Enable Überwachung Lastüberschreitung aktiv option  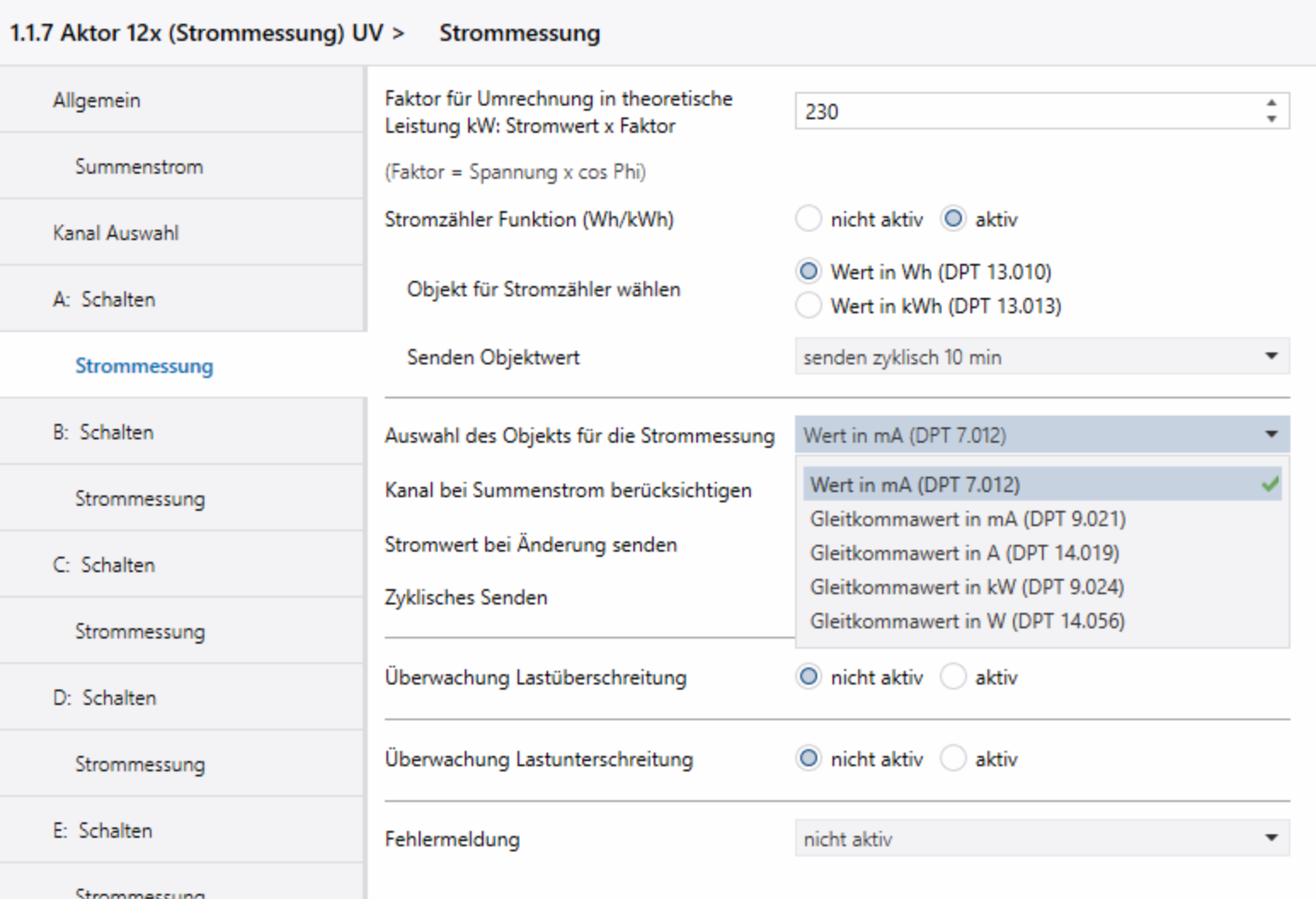[953, 678]
